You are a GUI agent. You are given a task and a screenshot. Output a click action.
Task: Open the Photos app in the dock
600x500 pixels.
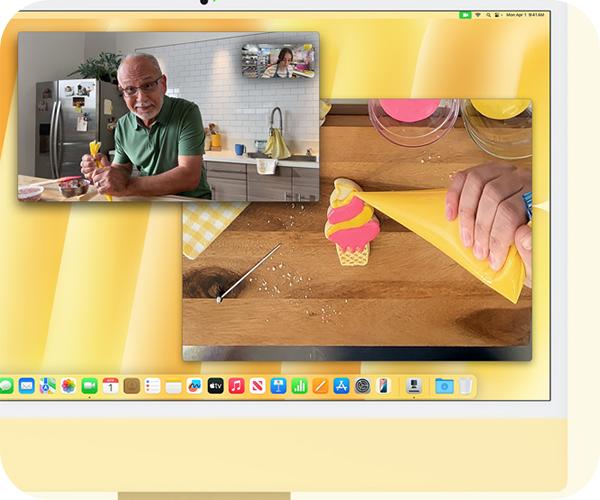click(68, 386)
